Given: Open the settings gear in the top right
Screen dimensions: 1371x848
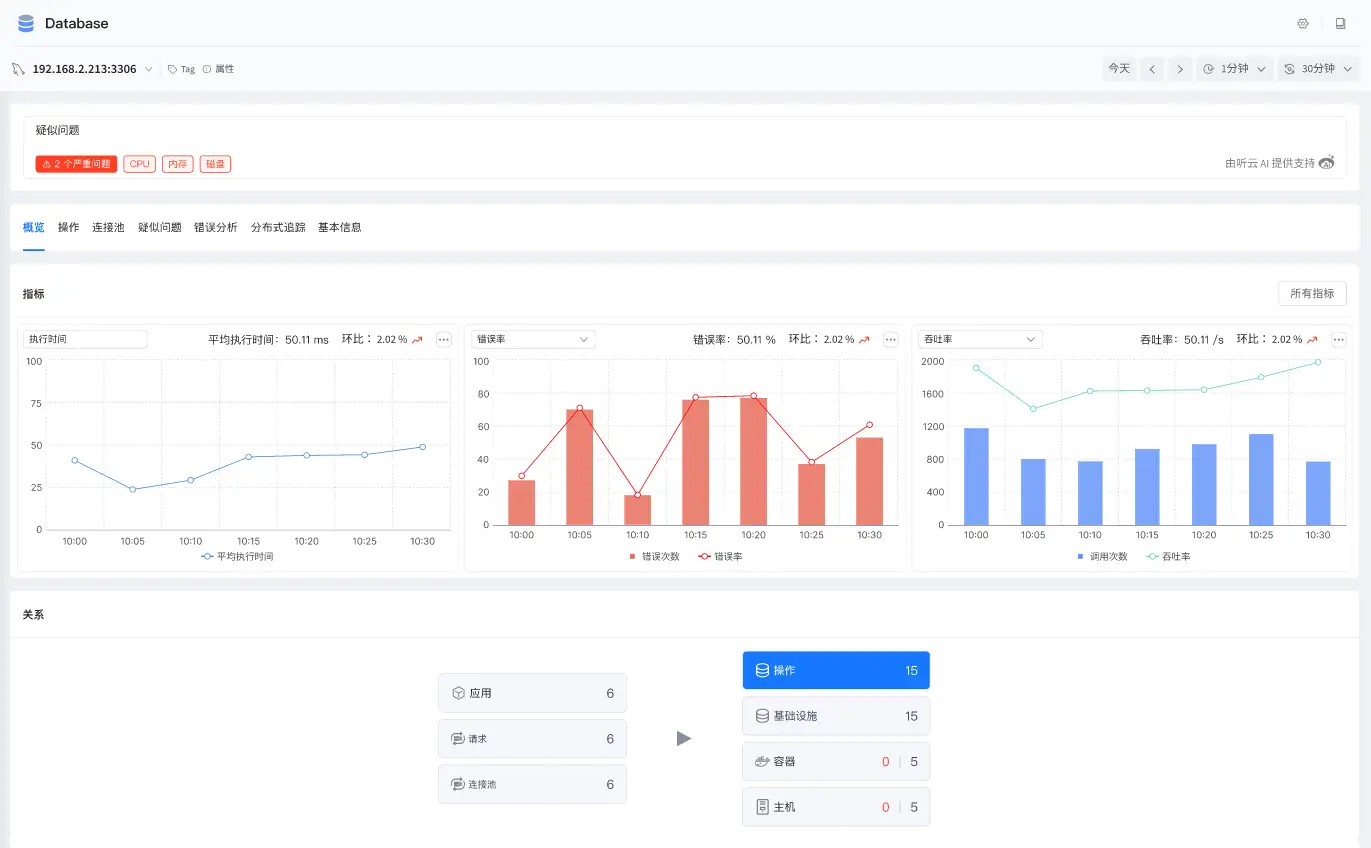Looking at the screenshot, I should click(1302, 23).
